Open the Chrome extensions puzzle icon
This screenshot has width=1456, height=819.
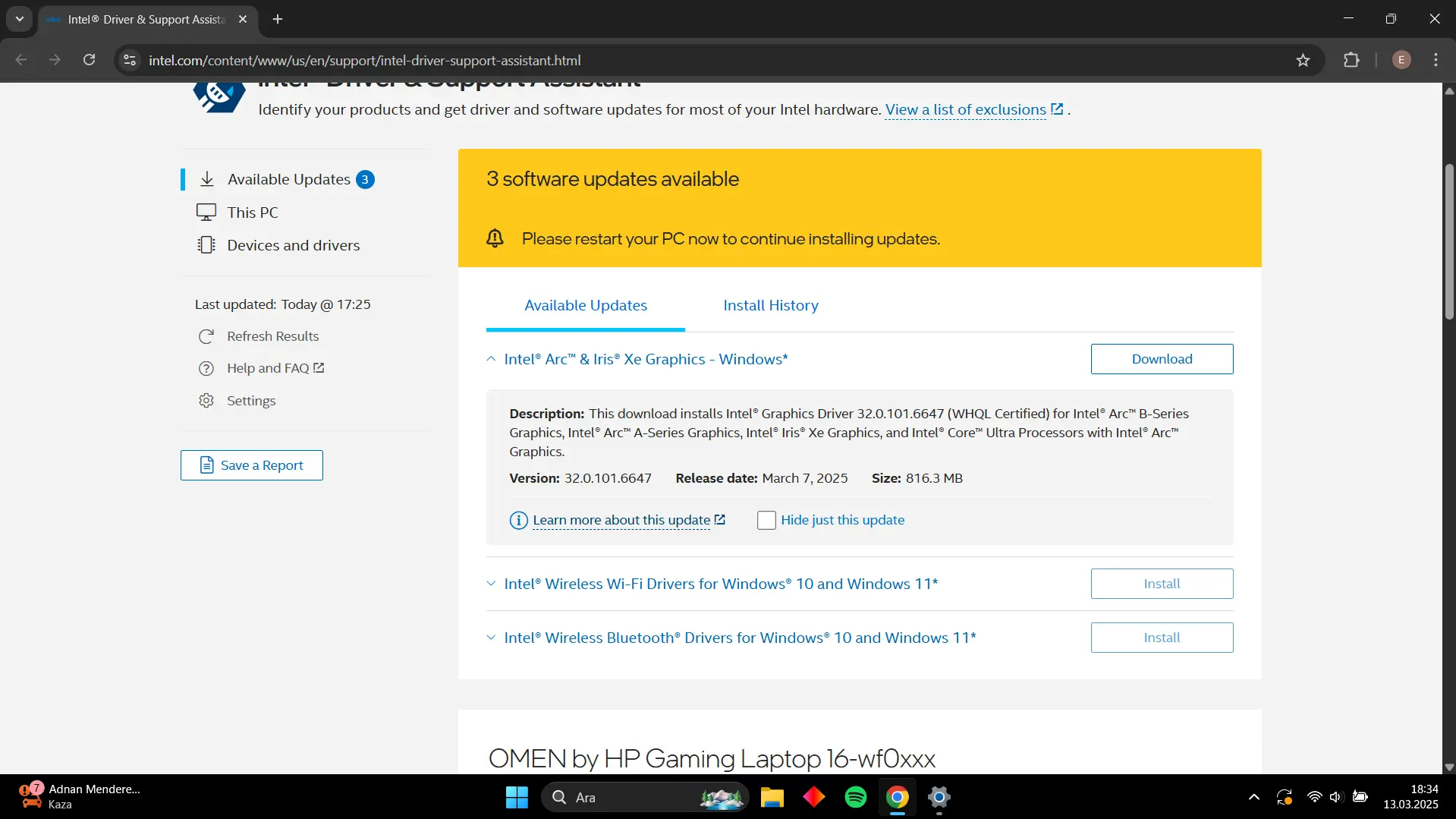pyautogui.click(x=1351, y=60)
